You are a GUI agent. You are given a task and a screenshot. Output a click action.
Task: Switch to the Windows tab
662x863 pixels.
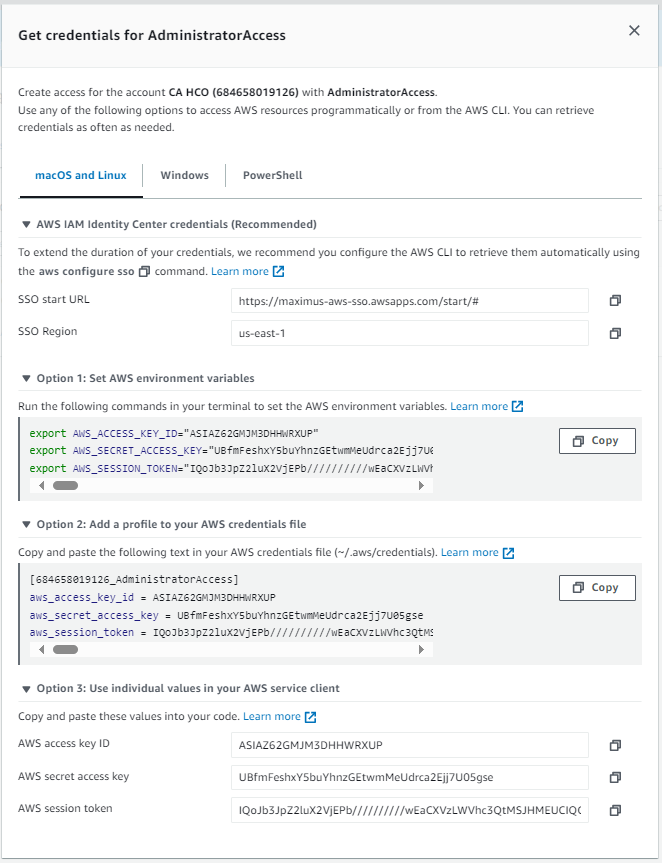click(x=184, y=175)
